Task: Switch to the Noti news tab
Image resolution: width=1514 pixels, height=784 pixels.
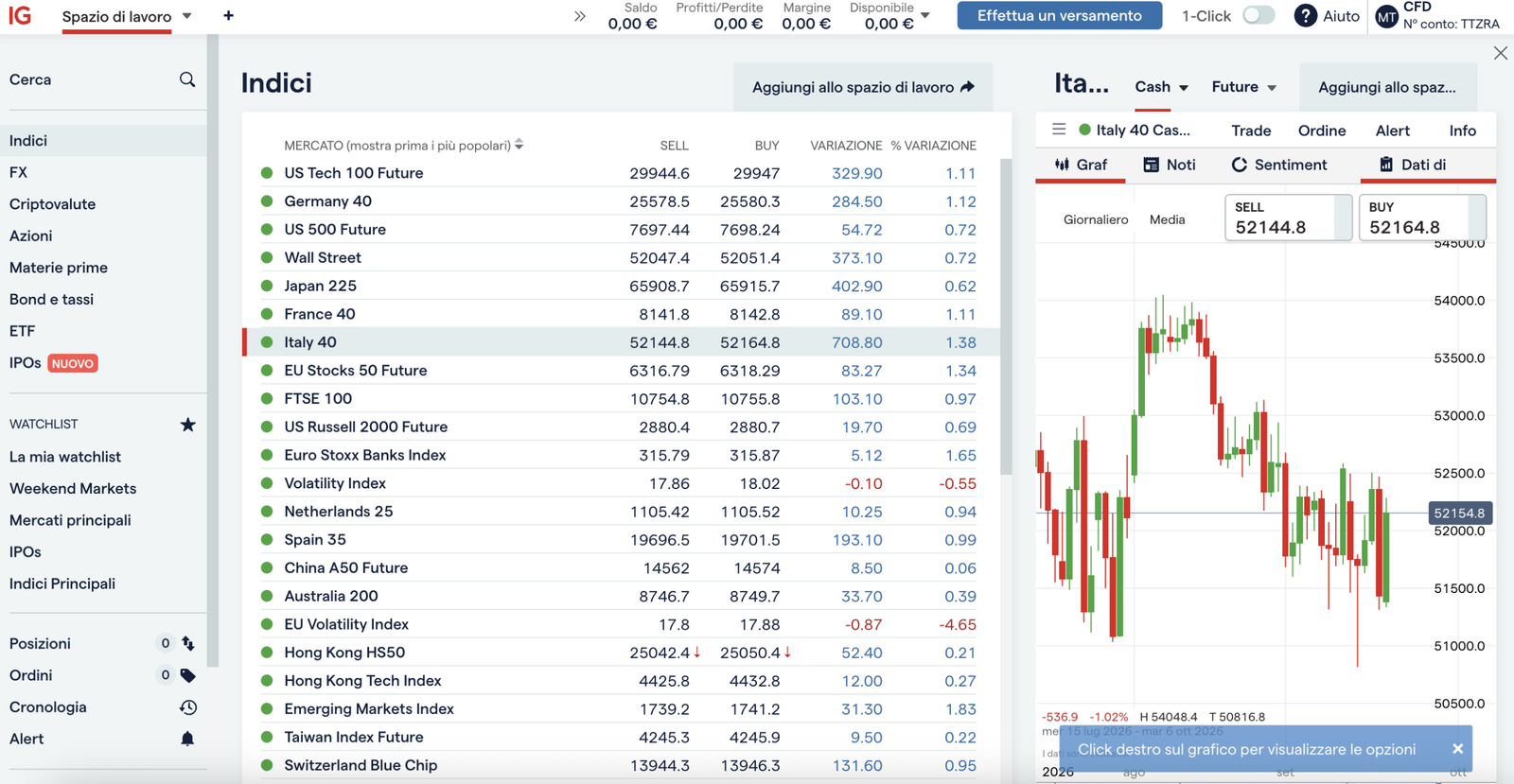Action: (1170, 165)
